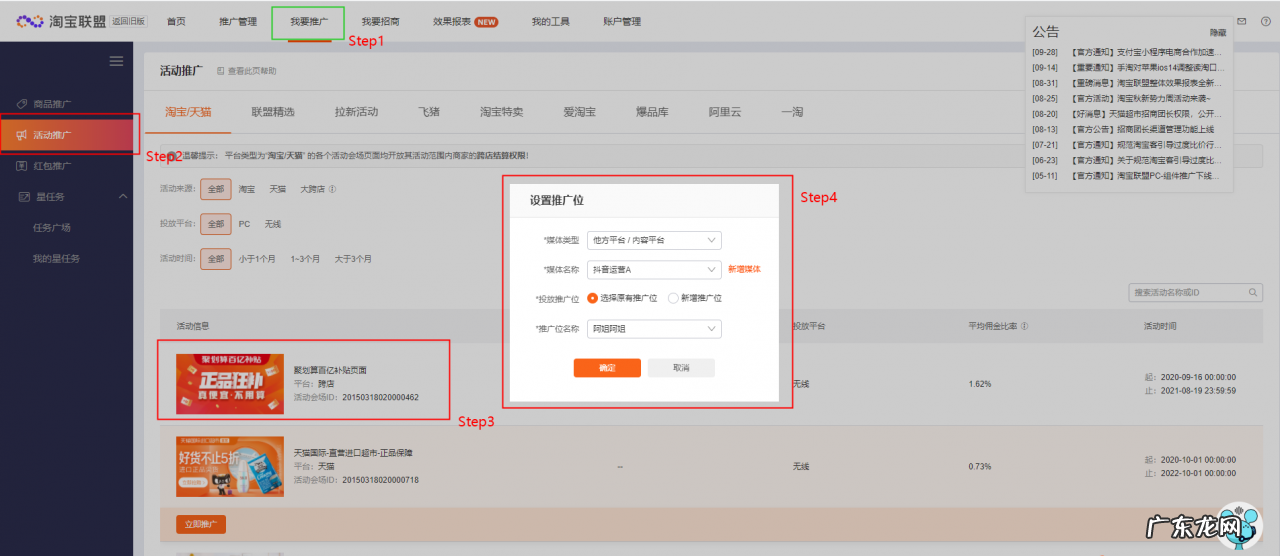Filter 投放平台 by PC
The width and height of the screenshot is (1280, 556).
click(x=244, y=224)
